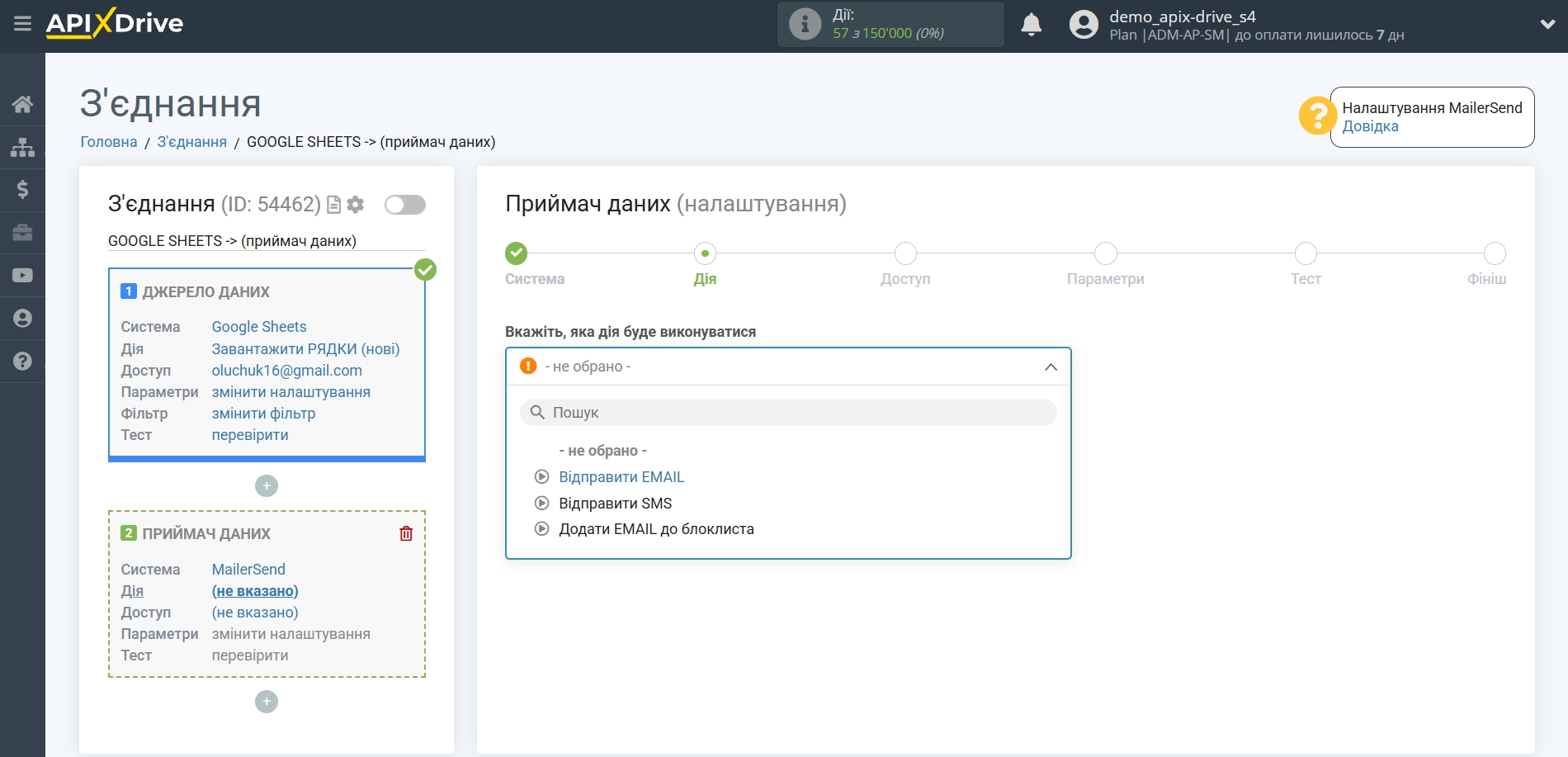Click the action selector '- не обрано -' field
The image size is (1568, 757).
pyautogui.click(x=788, y=367)
